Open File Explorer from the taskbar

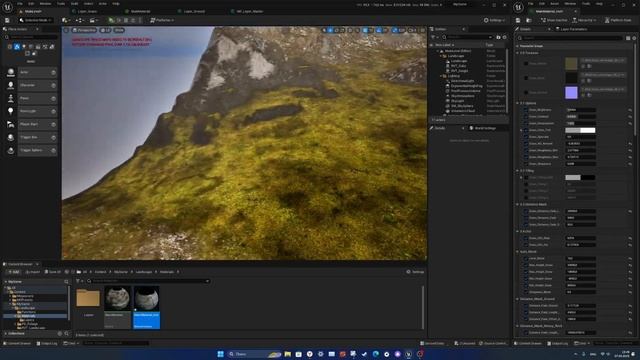[x=288, y=354]
